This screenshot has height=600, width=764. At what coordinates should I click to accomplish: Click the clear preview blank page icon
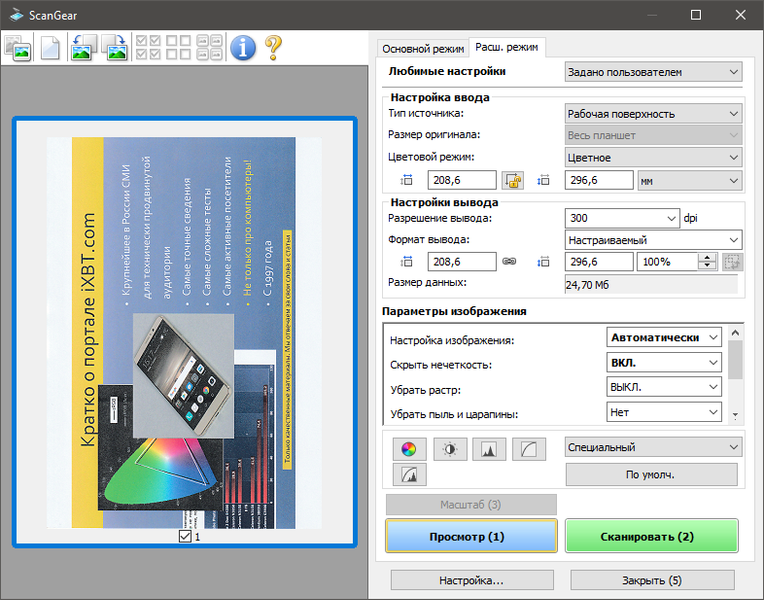[x=50, y=48]
